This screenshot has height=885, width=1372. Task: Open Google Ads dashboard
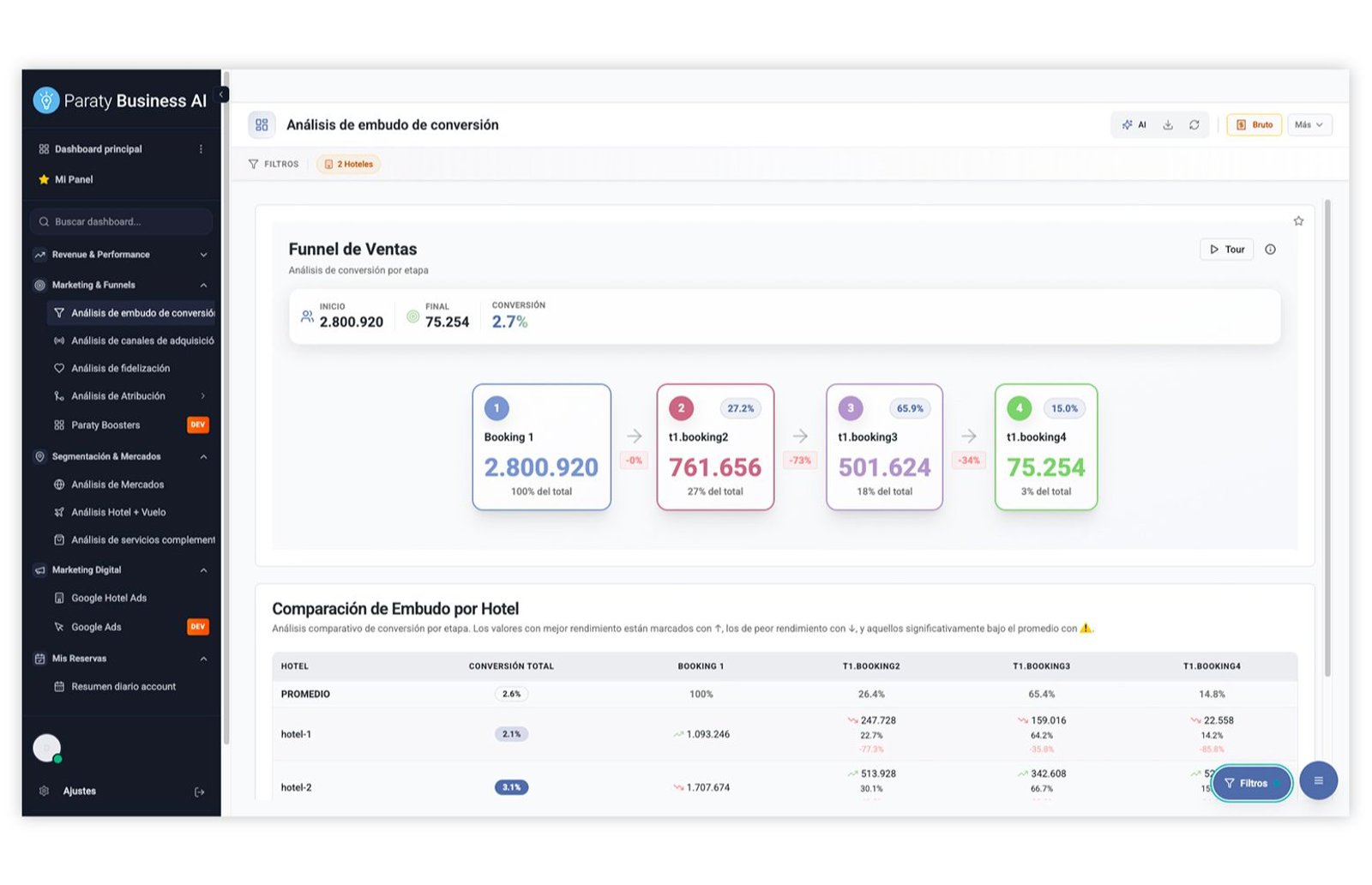click(x=88, y=627)
